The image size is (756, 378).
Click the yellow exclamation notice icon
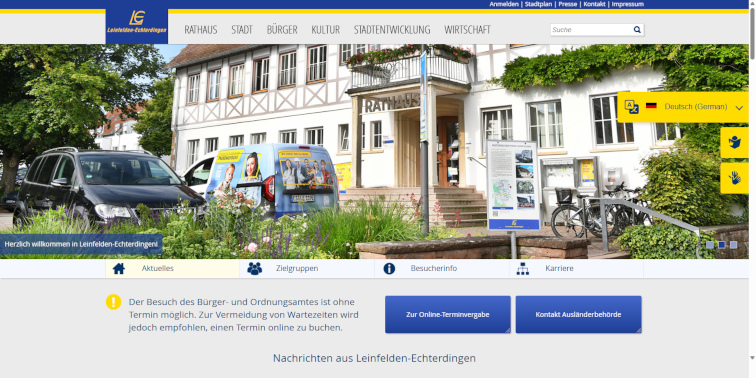point(113,302)
